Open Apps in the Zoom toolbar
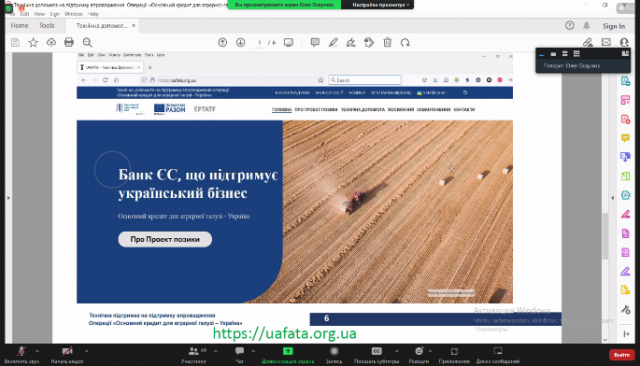 [454, 354]
